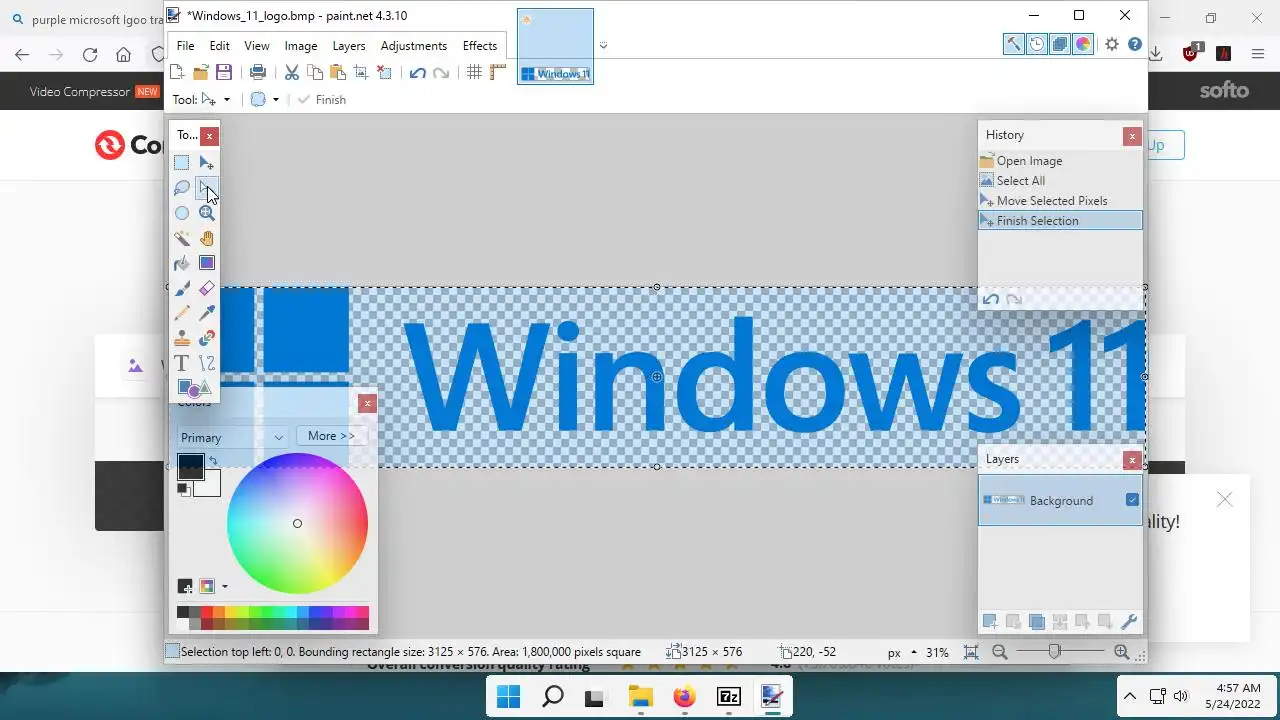Toggle the History window button
Viewport: 1280px width, 720px height.
1037,44
